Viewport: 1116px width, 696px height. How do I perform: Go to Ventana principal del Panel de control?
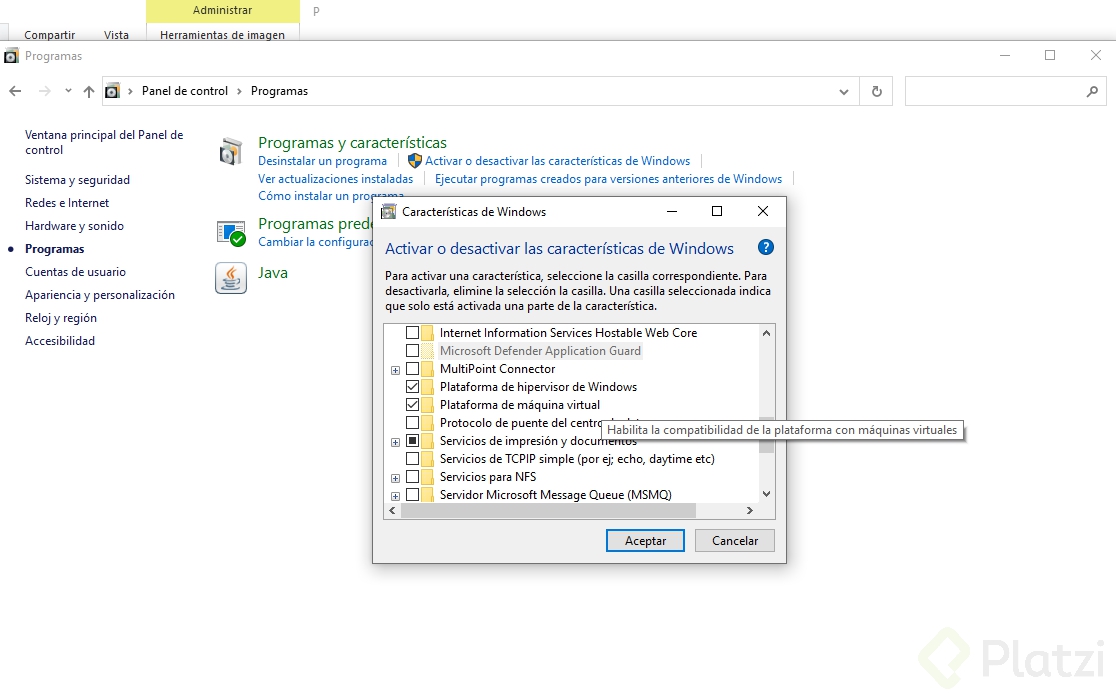pos(104,142)
